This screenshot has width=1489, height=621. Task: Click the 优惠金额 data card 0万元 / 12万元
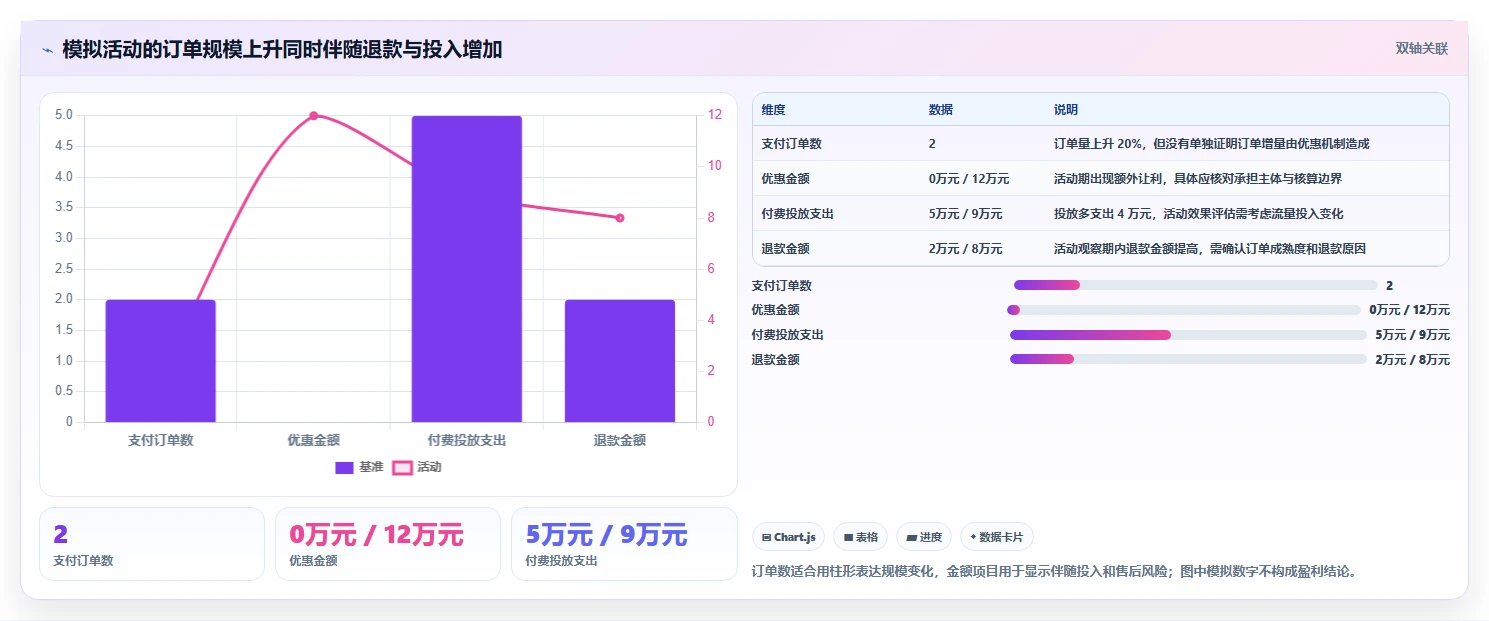(388, 544)
